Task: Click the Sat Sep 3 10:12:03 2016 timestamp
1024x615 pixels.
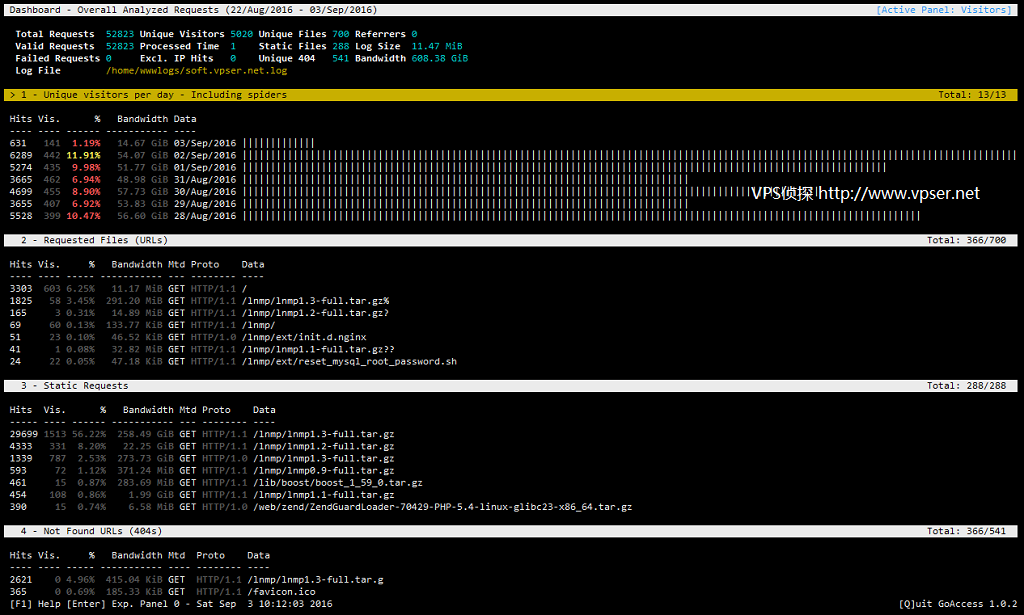Action: [x=264, y=604]
